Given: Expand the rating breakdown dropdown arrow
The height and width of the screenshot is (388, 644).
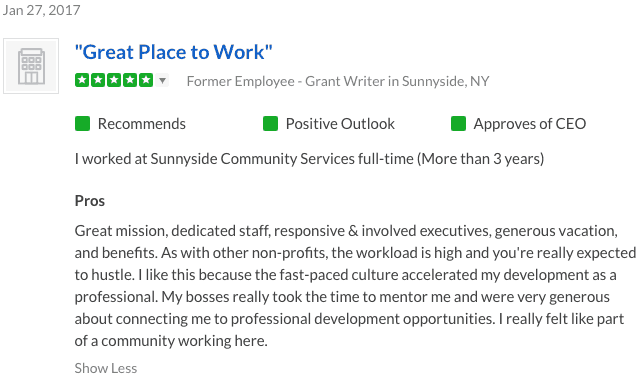Looking at the screenshot, I should pyautogui.click(x=163, y=80).
